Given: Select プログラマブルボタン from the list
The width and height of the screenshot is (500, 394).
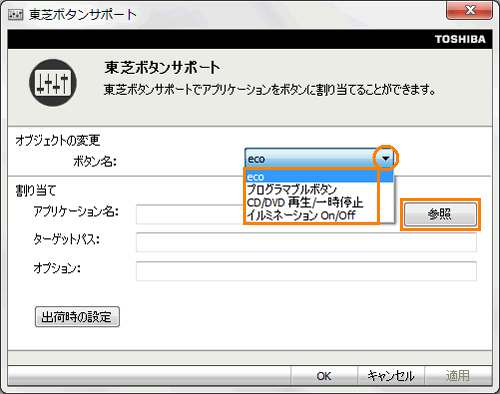Looking at the screenshot, I should 319,189.
